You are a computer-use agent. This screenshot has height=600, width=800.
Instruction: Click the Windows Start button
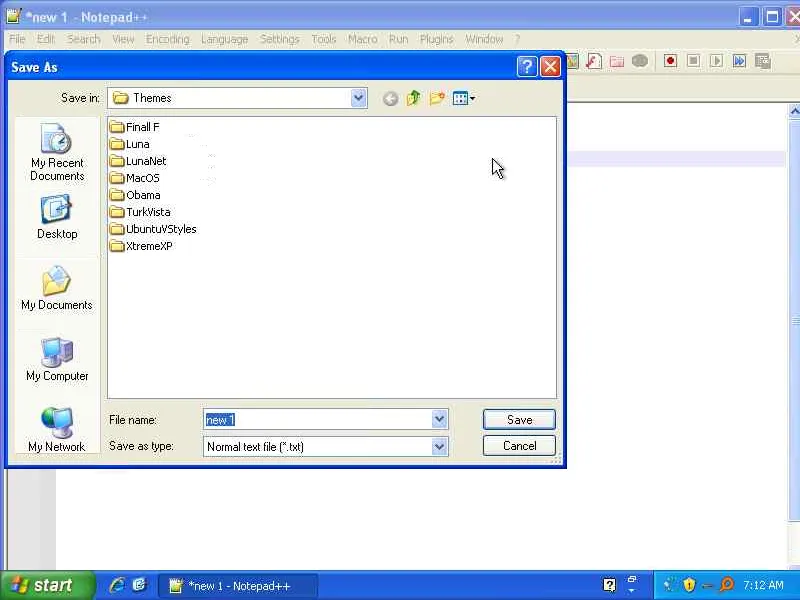pos(47,585)
